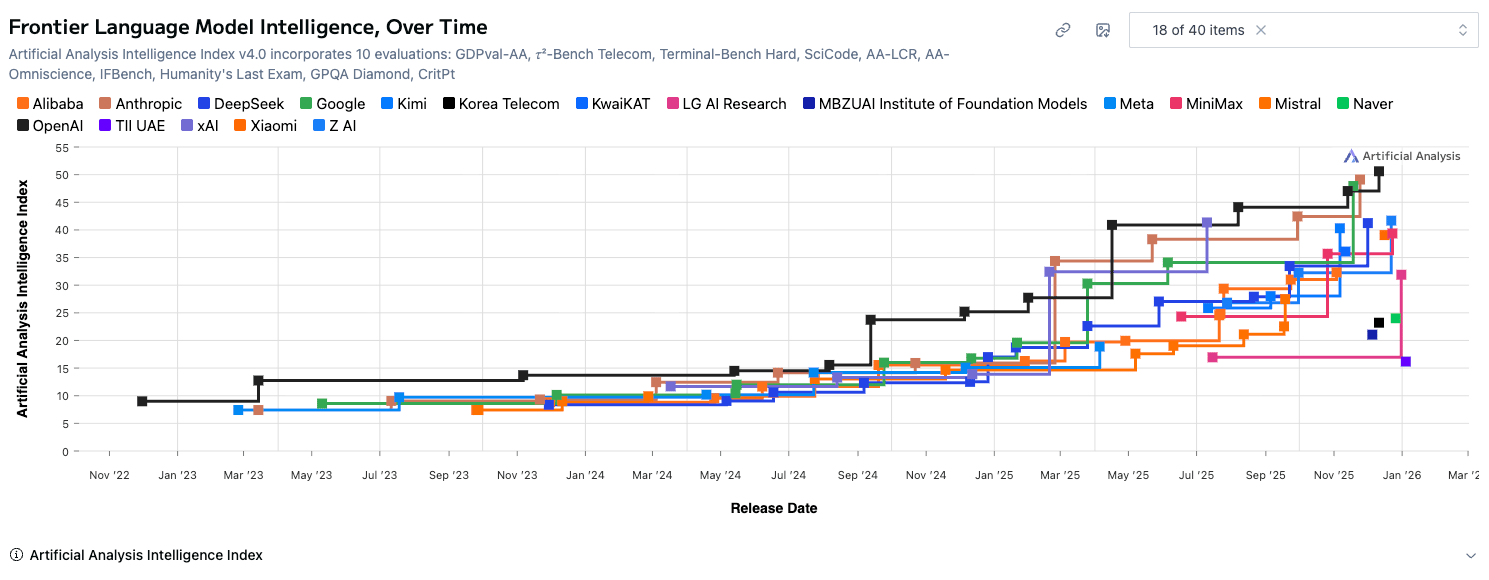Clear the filter with the X beside 18 of 40 items
This screenshot has width=1489, height=580.
(x=1260, y=30)
